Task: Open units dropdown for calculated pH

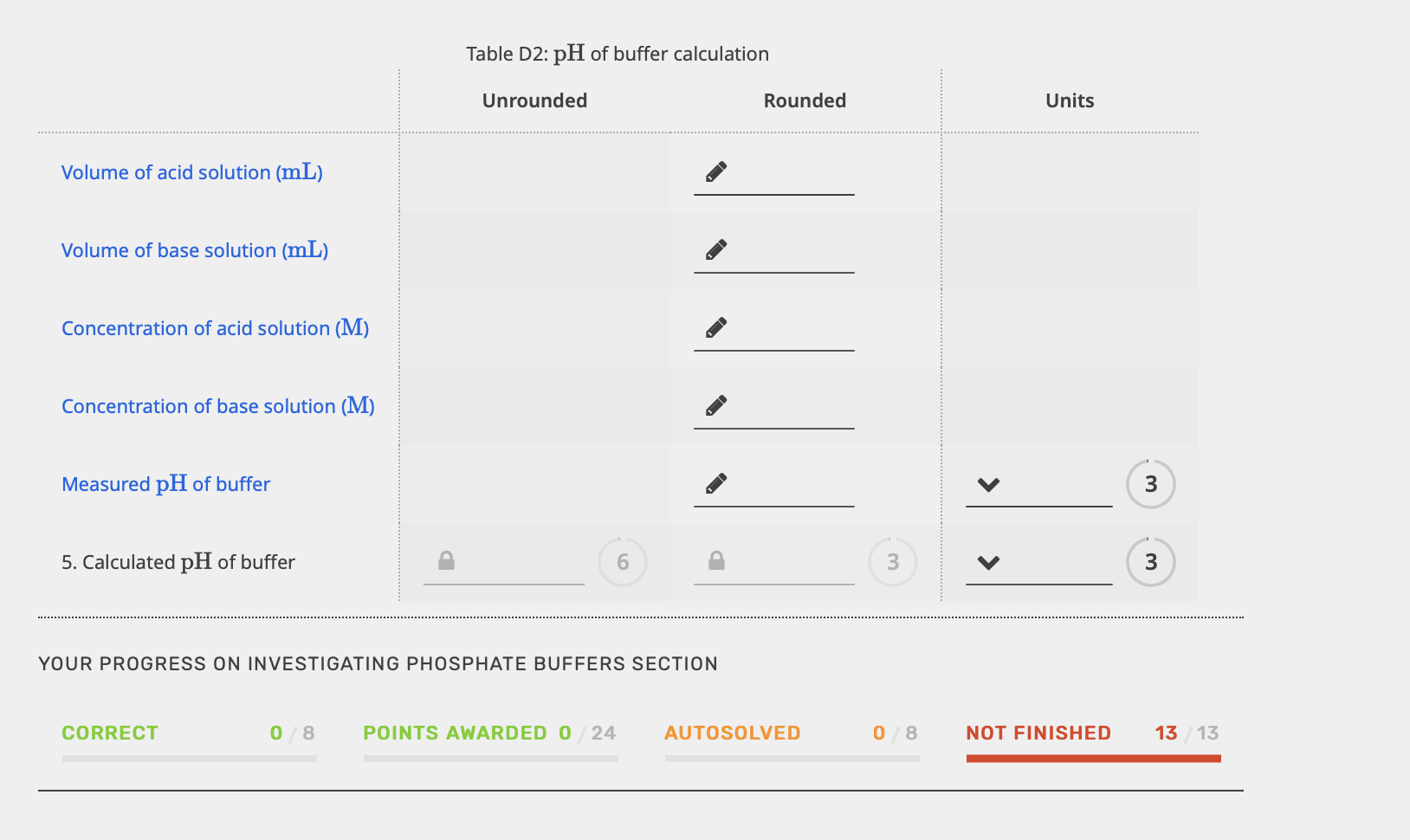Action: pyautogui.click(x=988, y=562)
